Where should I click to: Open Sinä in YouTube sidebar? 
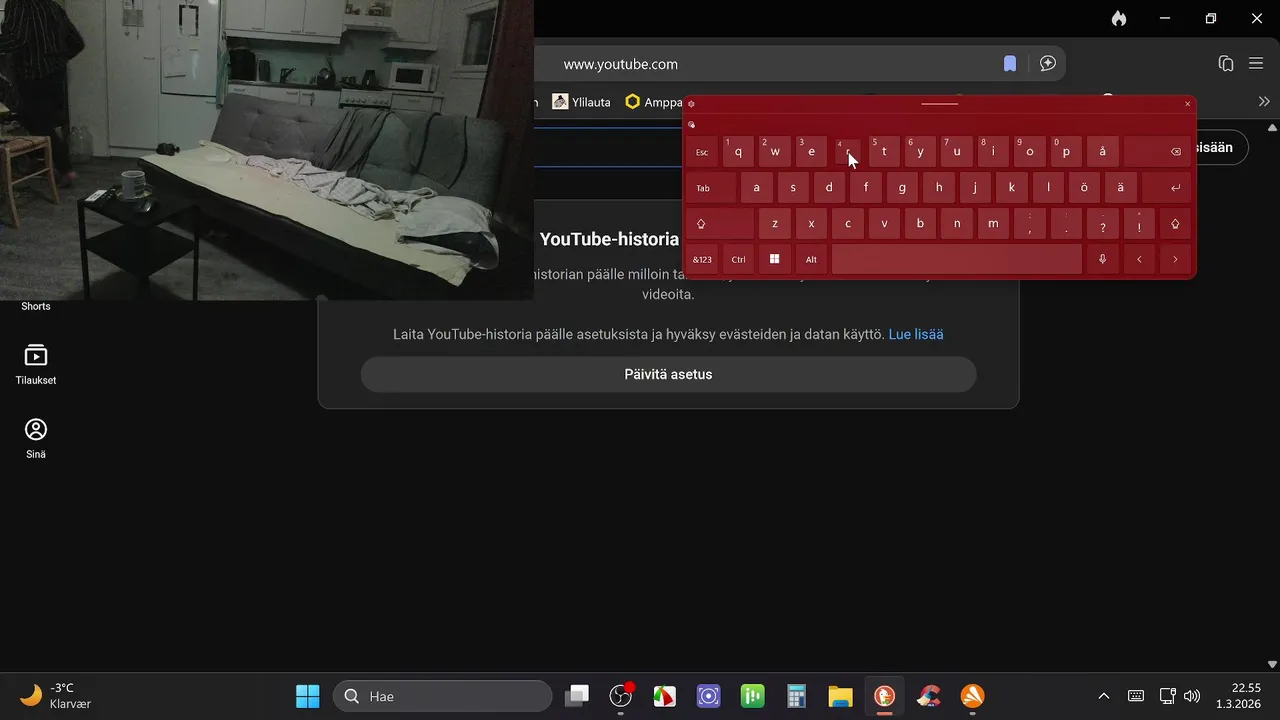coord(36,439)
